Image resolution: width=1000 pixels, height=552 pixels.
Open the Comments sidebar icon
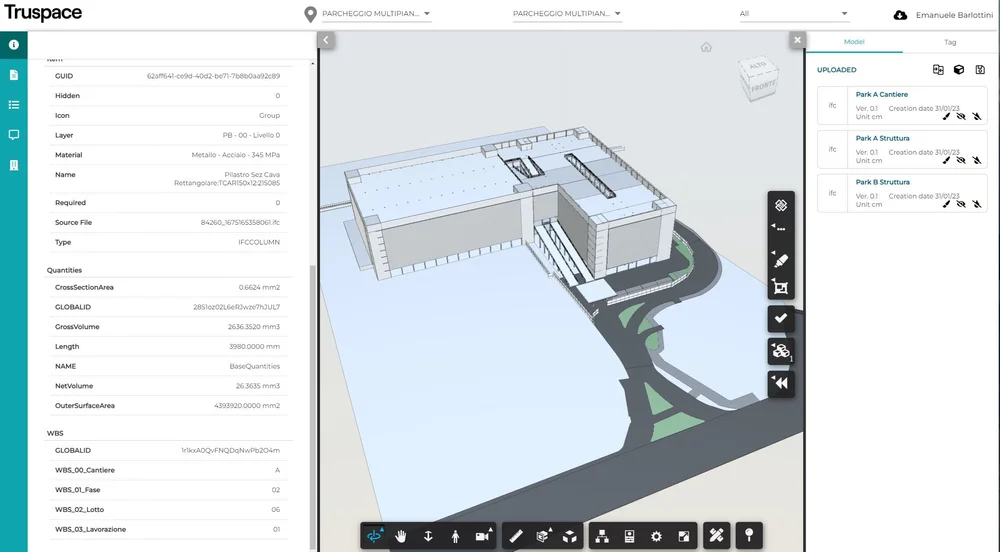pos(13,134)
